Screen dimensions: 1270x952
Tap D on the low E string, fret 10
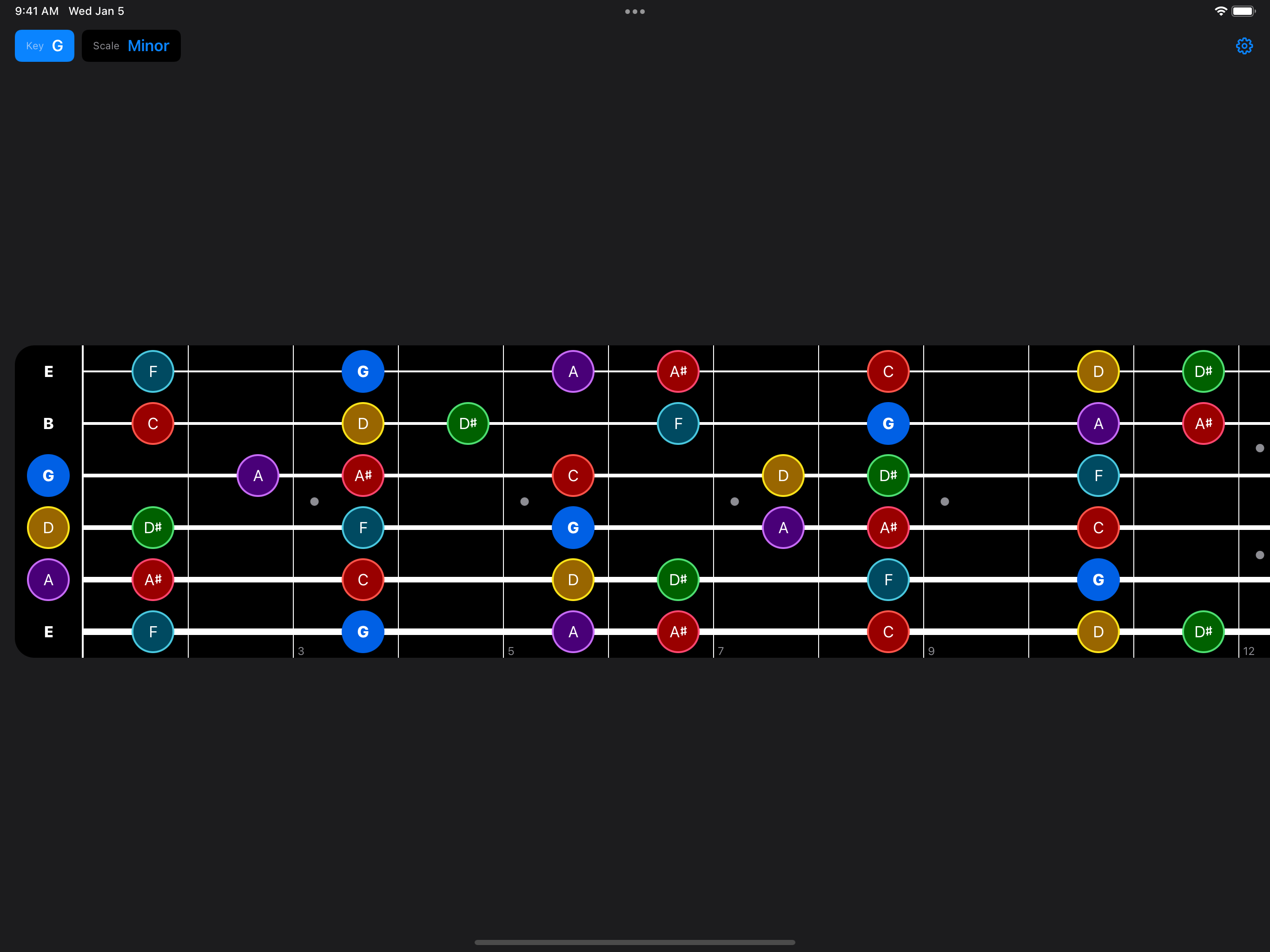1098,632
